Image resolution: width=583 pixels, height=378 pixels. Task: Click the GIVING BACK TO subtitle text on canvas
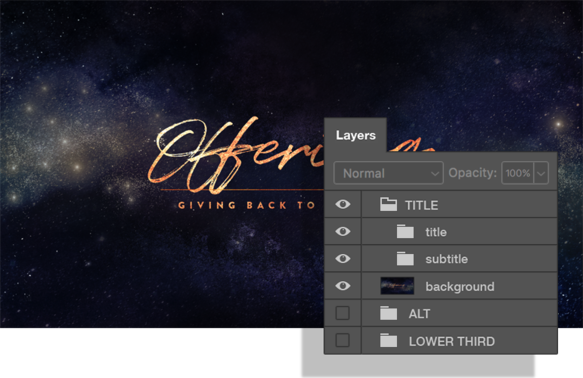tap(246, 205)
